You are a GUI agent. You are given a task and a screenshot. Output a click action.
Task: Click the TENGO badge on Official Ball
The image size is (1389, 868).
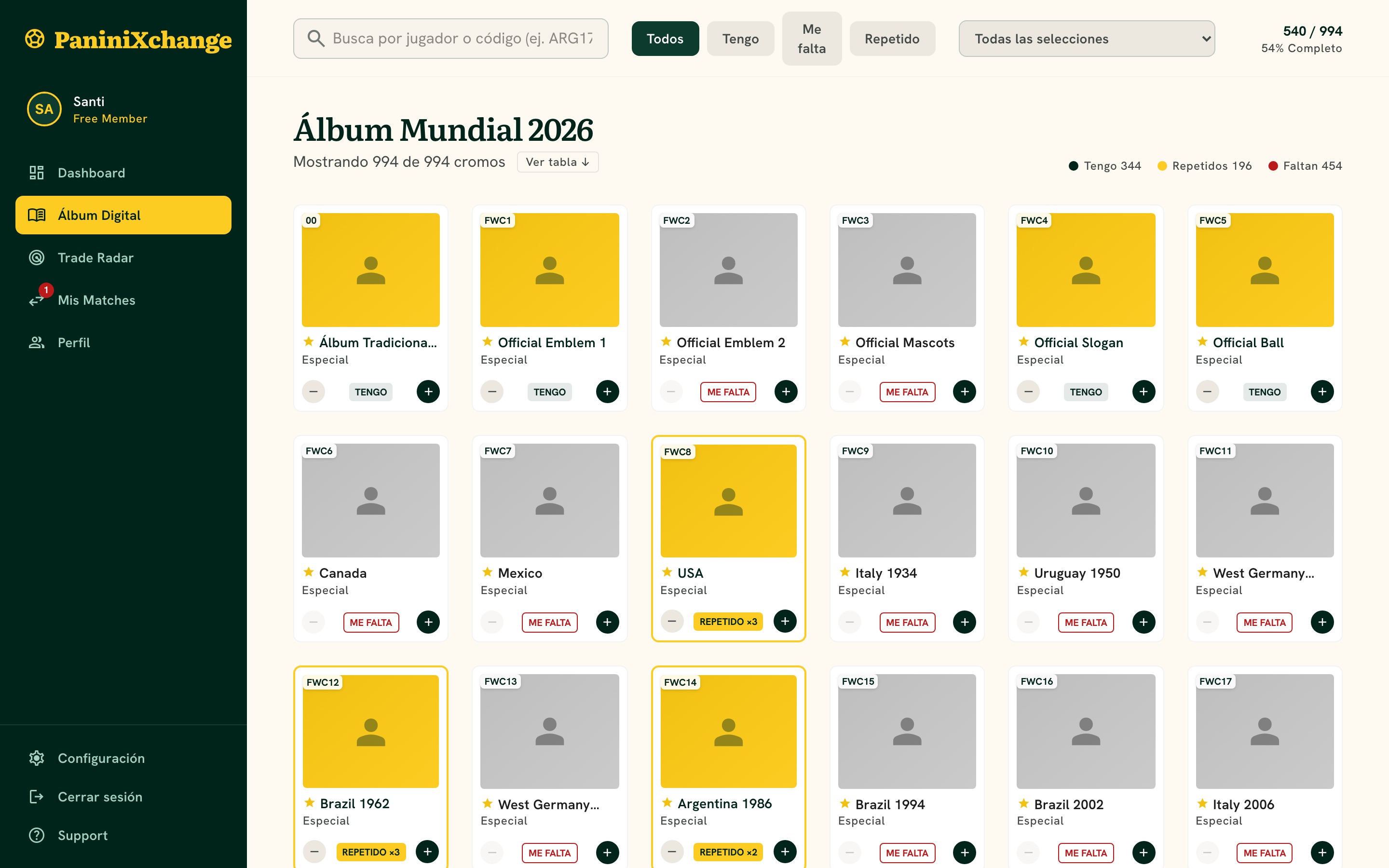(x=1265, y=392)
